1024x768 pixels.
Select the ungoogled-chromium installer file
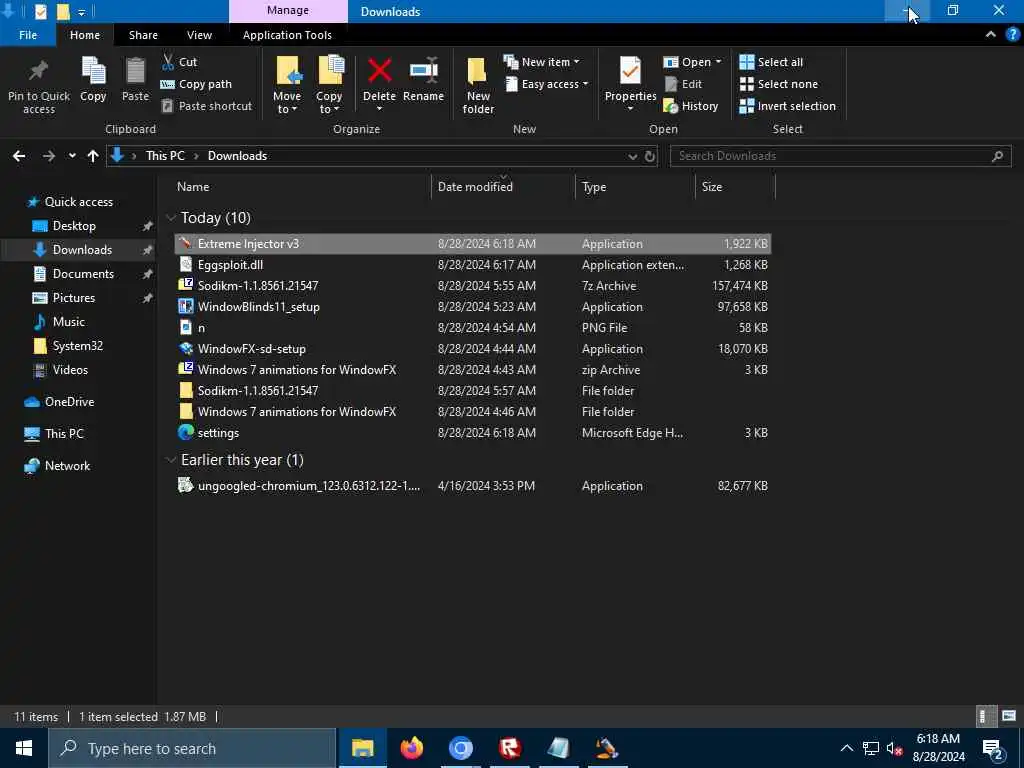pyautogui.click(x=473, y=486)
